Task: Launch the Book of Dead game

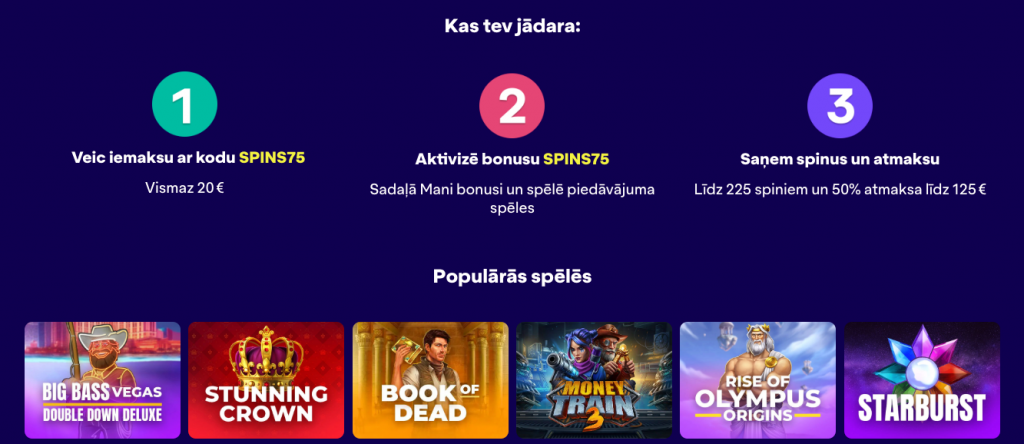Action: pos(430,380)
